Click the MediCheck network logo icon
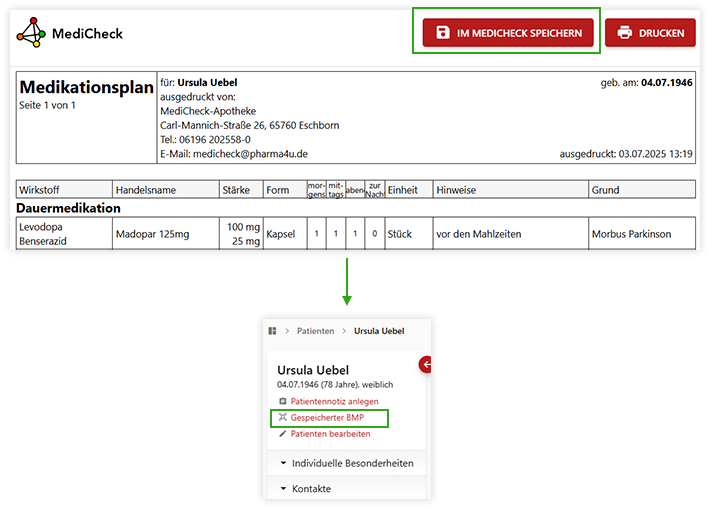Screen dimensions: 711x513 pyautogui.click(x=31, y=33)
